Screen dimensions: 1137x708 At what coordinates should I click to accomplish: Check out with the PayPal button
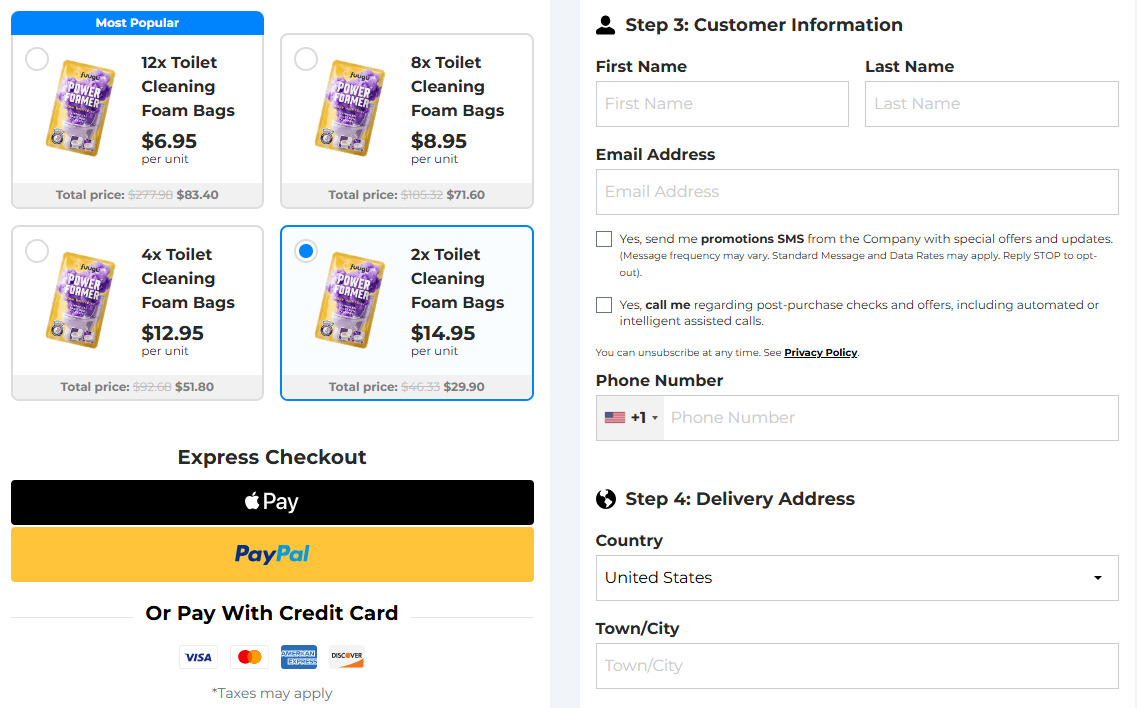click(x=272, y=554)
